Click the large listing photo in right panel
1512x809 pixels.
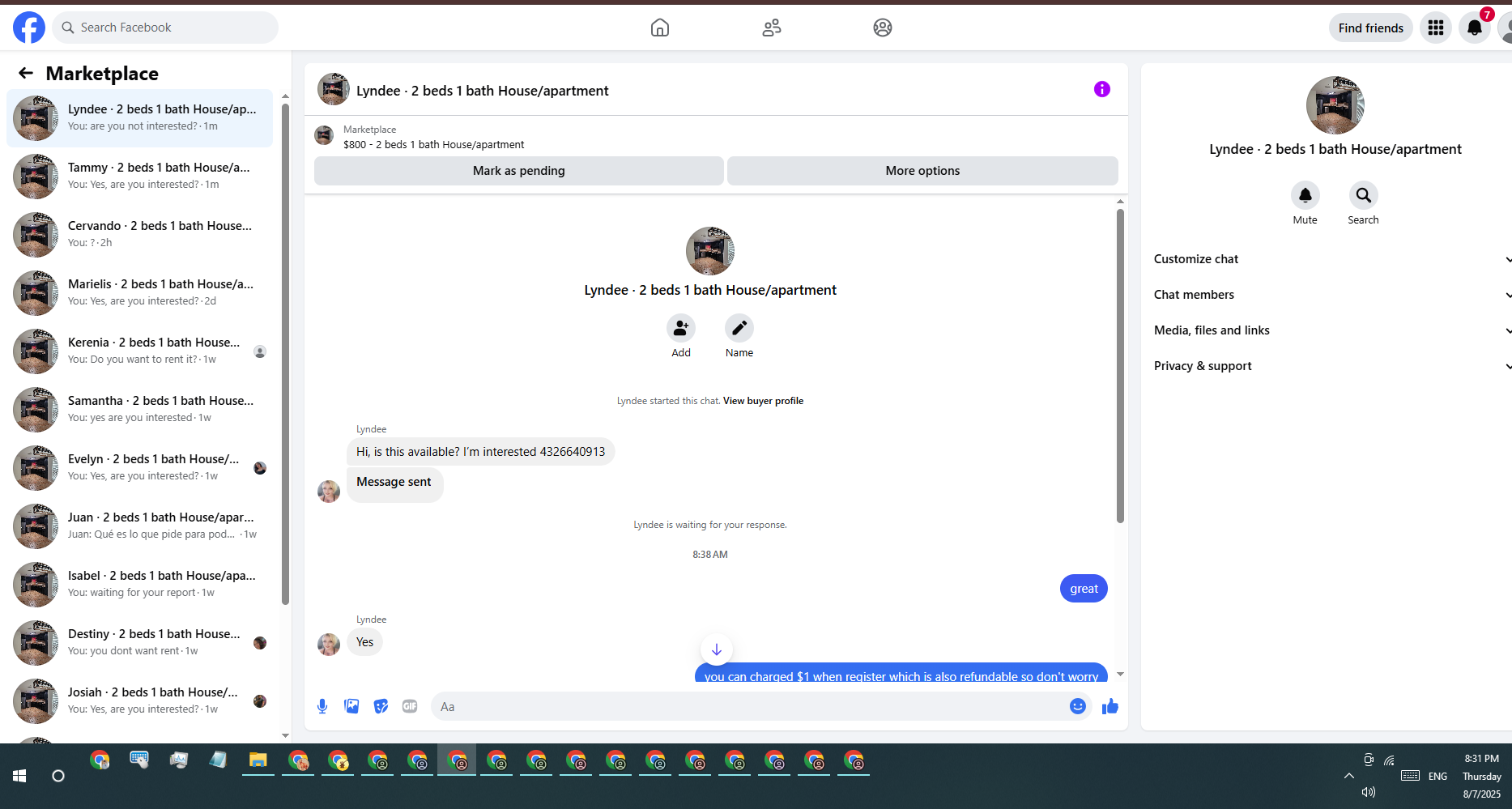[1335, 105]
